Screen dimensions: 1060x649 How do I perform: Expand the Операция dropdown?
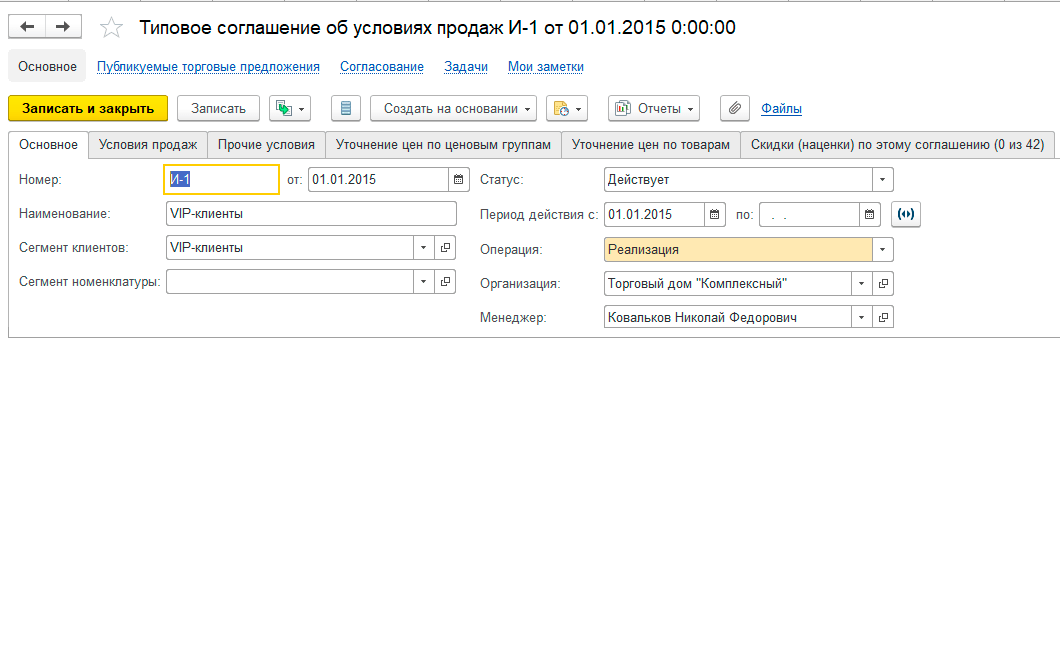point(882,249)
